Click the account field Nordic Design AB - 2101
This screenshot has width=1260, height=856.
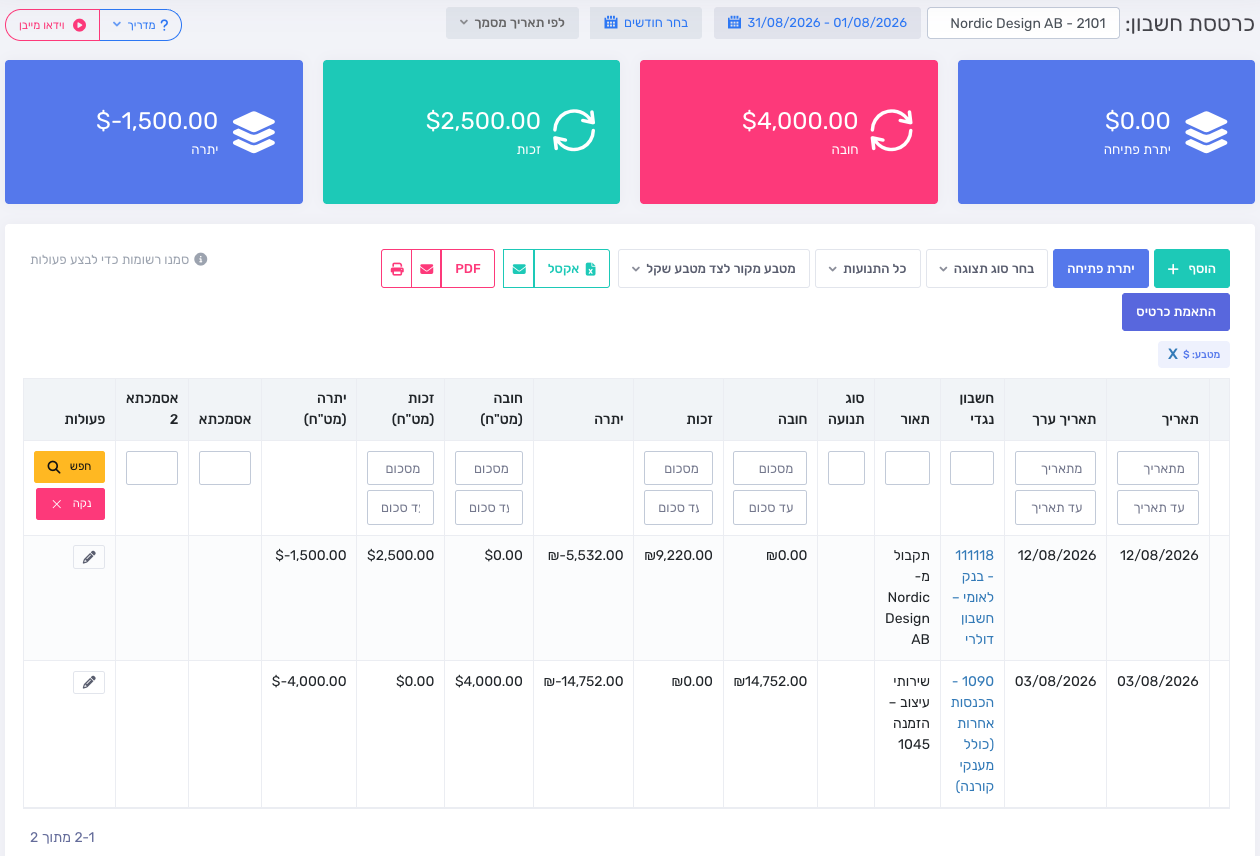(1023, 23)
